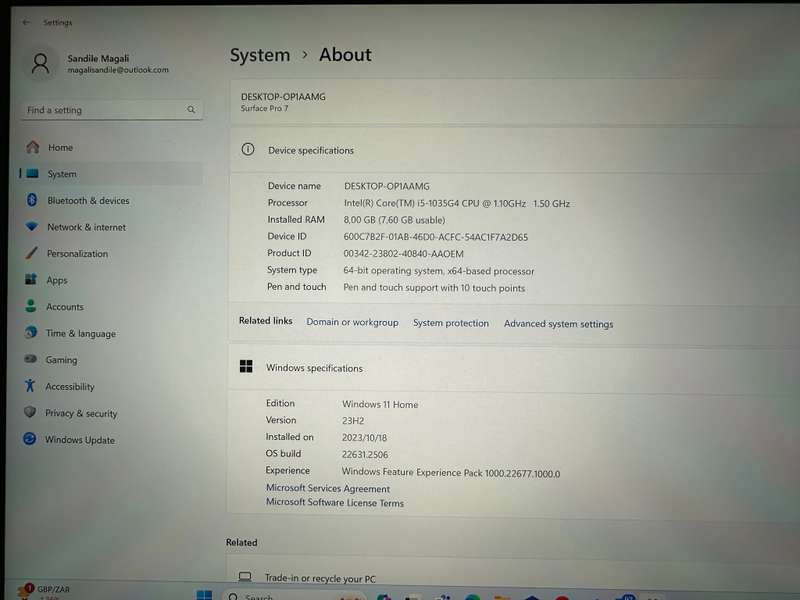Click the Bluetooth & devices icon
Screen dimensions: 800x600
pyautogui.click(x=32, y=200)
